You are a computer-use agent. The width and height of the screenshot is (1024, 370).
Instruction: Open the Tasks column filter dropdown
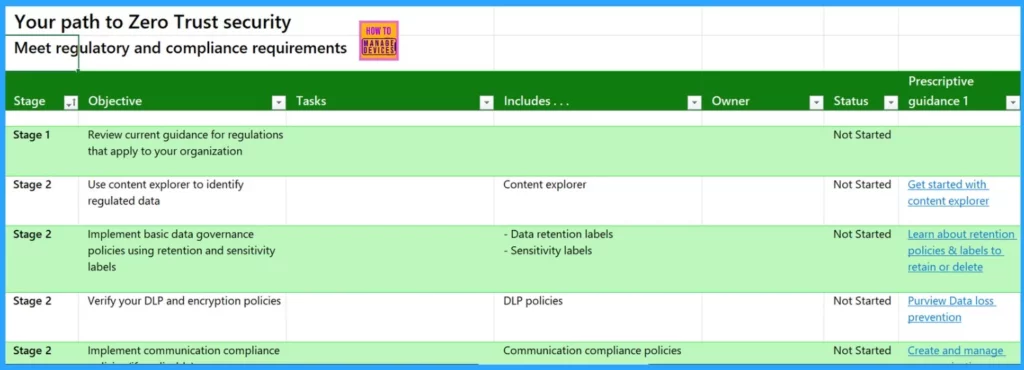[486, 102]
